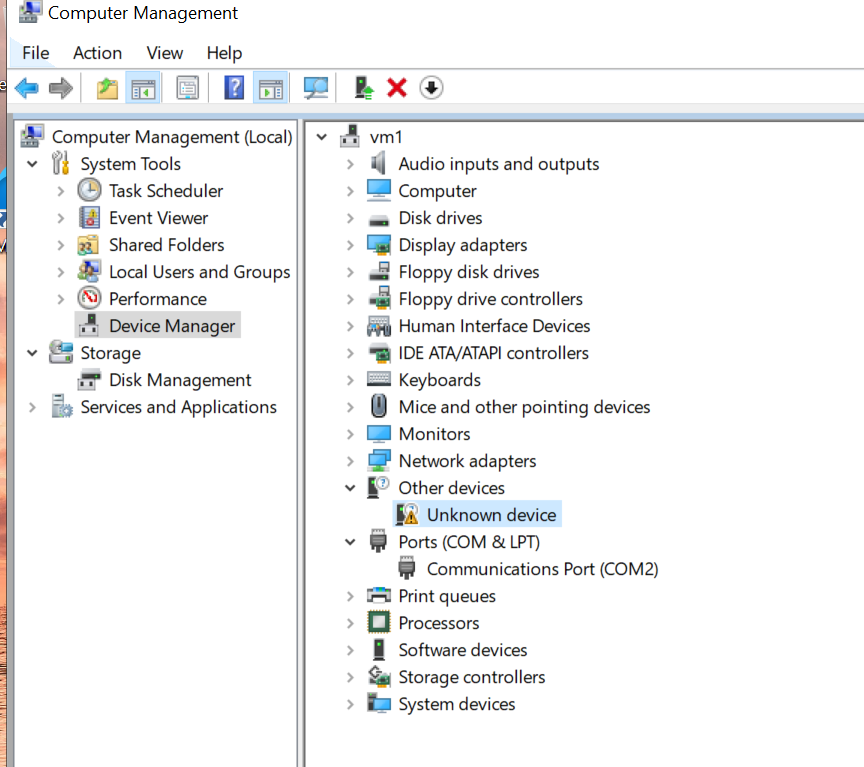Expand the Monitors category

tap(350, 434)
